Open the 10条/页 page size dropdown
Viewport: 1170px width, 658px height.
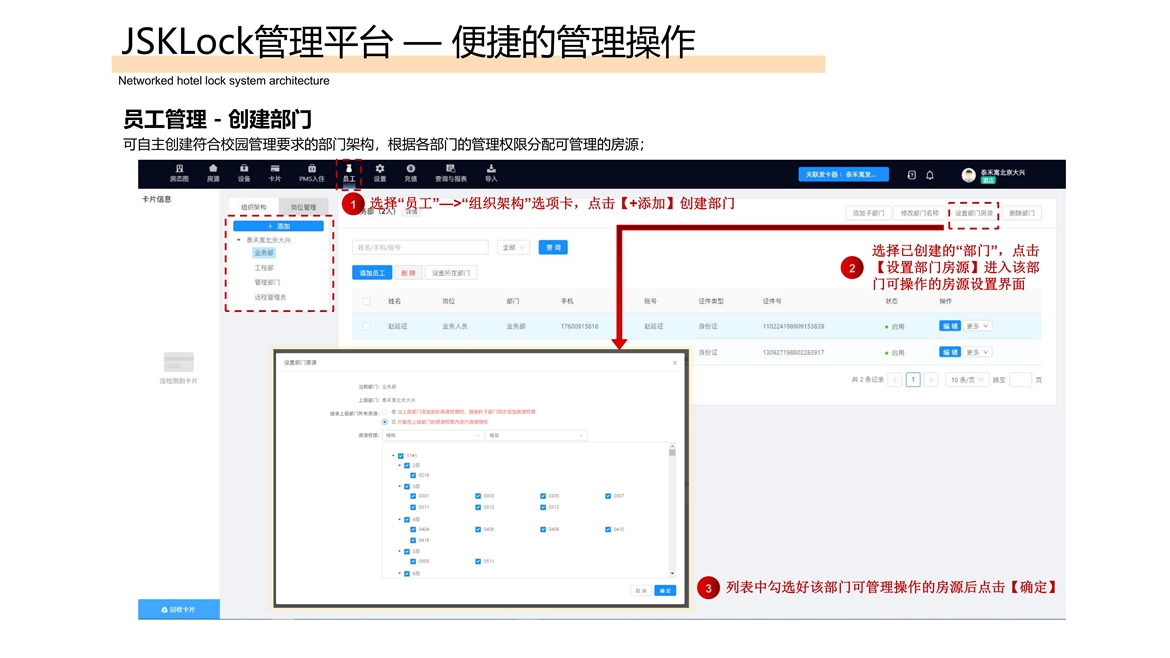pyautogui.click(x=967, y=380)
